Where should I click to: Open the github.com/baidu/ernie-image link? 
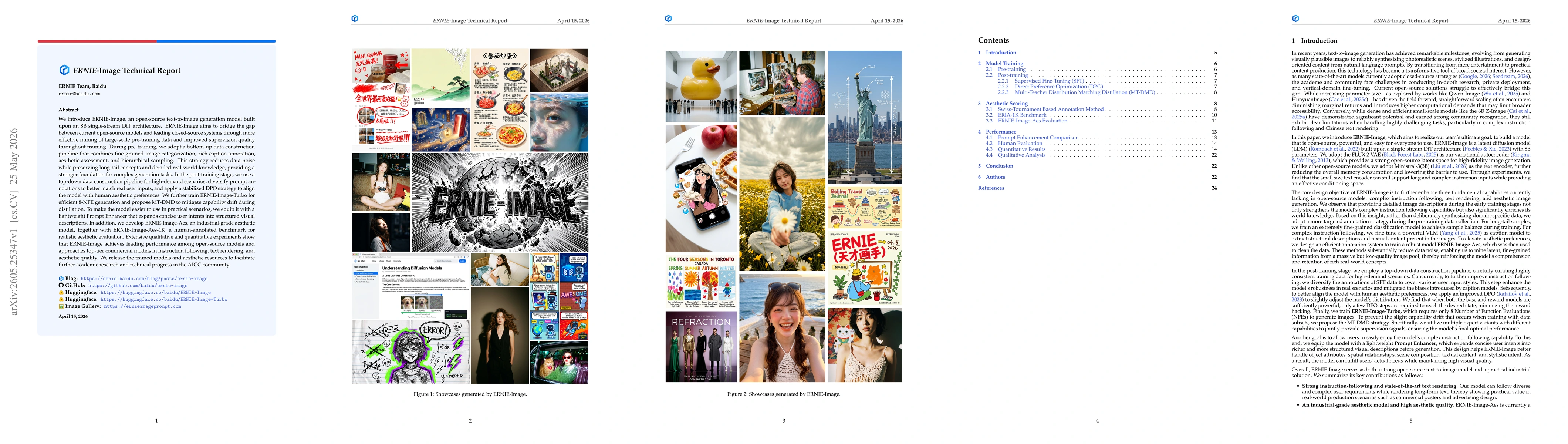pos(138,285)
